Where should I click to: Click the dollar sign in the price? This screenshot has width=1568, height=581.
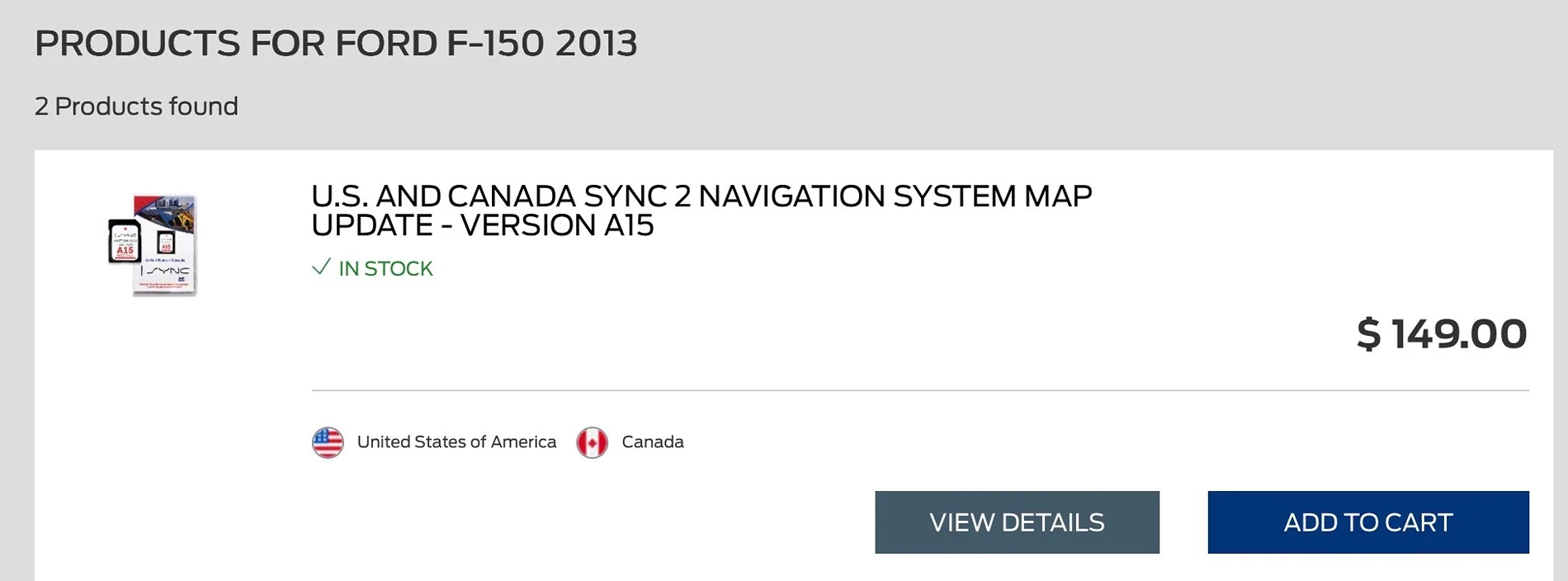[1368, 334]
